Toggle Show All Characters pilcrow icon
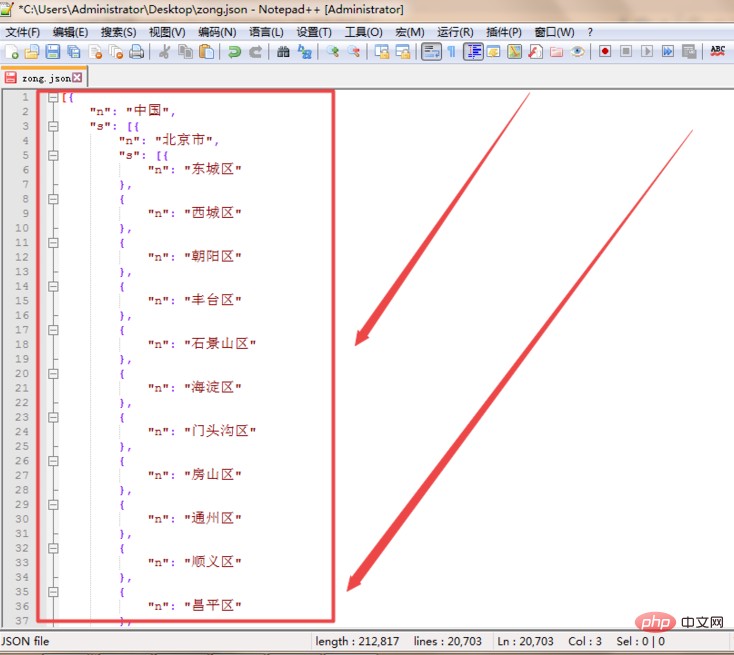The width and height of the screenshot is (734, 655). [451, 52]
